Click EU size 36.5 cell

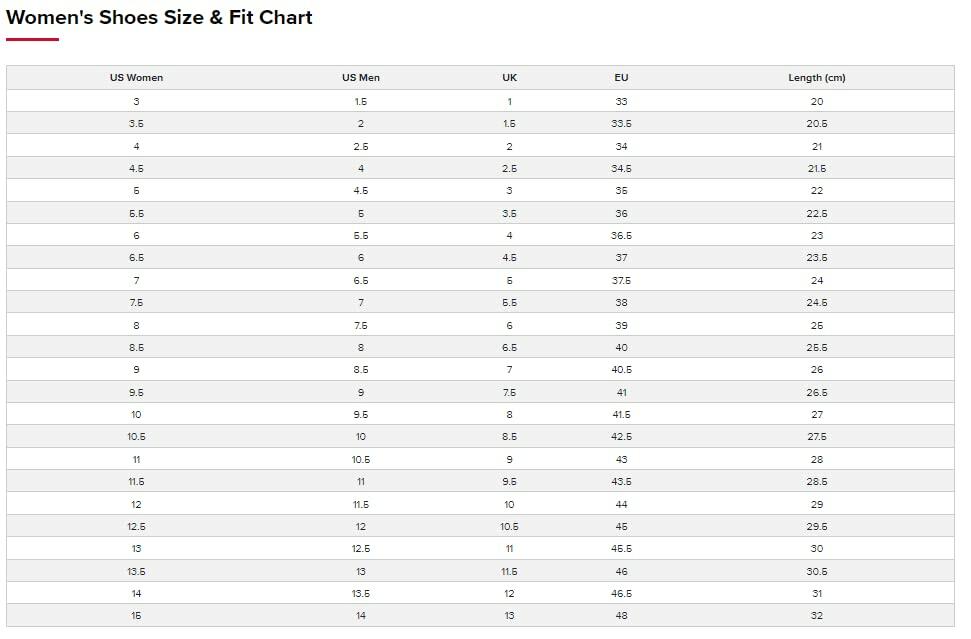621,235
